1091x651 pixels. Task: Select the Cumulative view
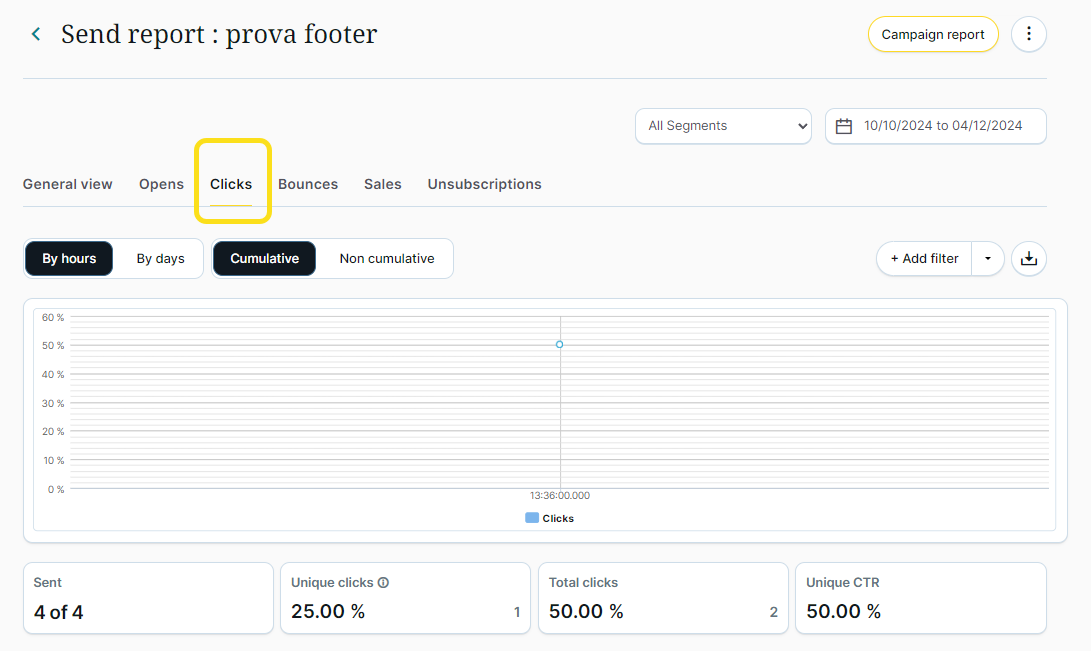tap(264, 259)
